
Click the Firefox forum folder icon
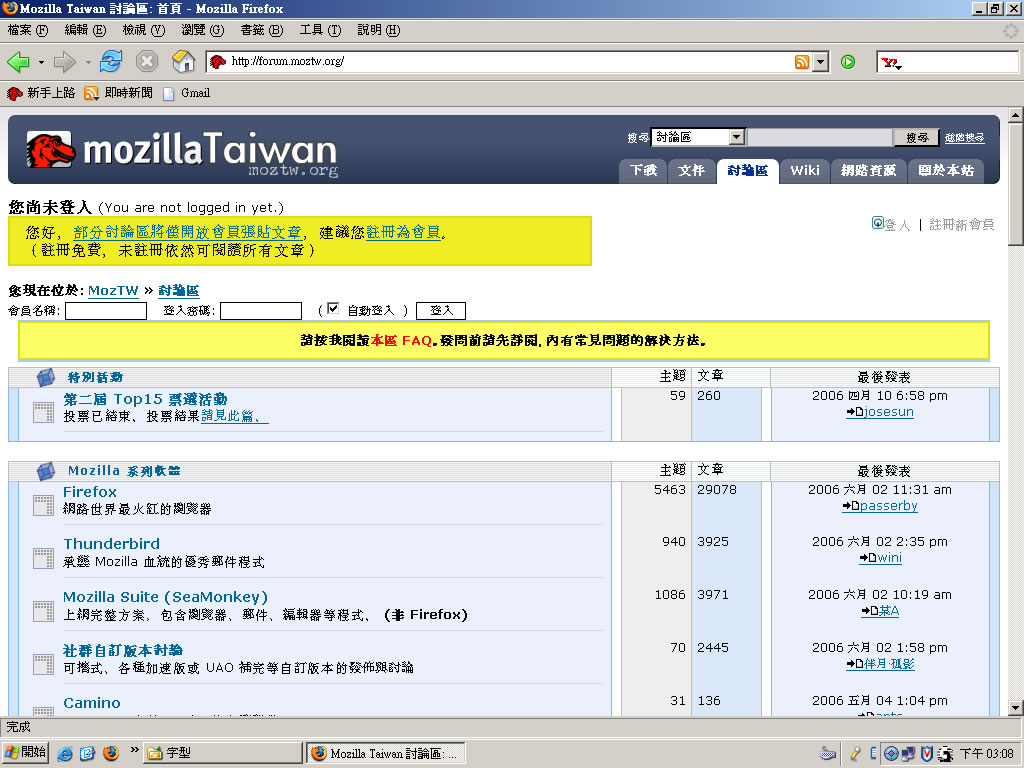pos(43,505)
